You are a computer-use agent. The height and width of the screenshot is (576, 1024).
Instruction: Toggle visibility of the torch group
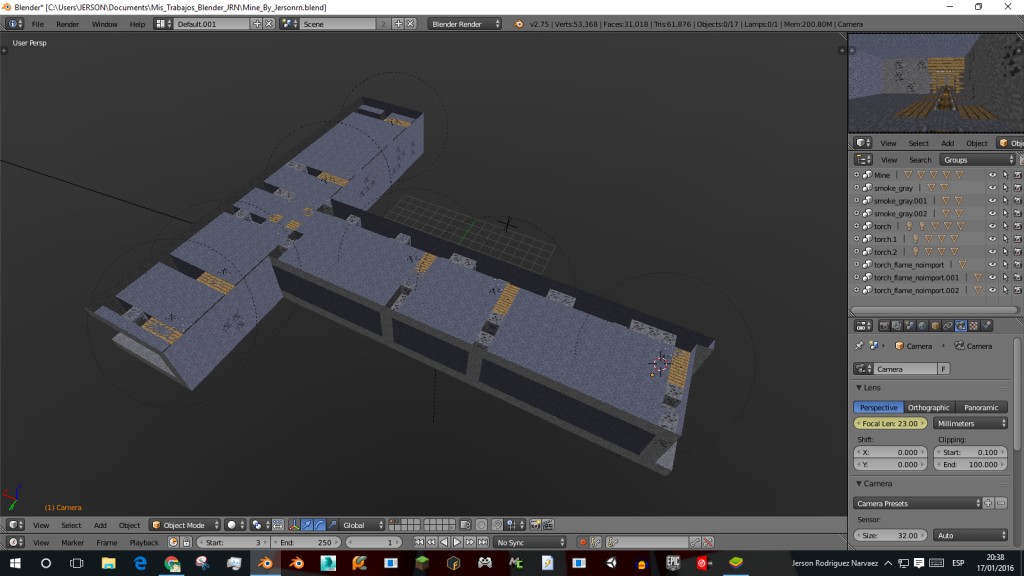[992, 227]
